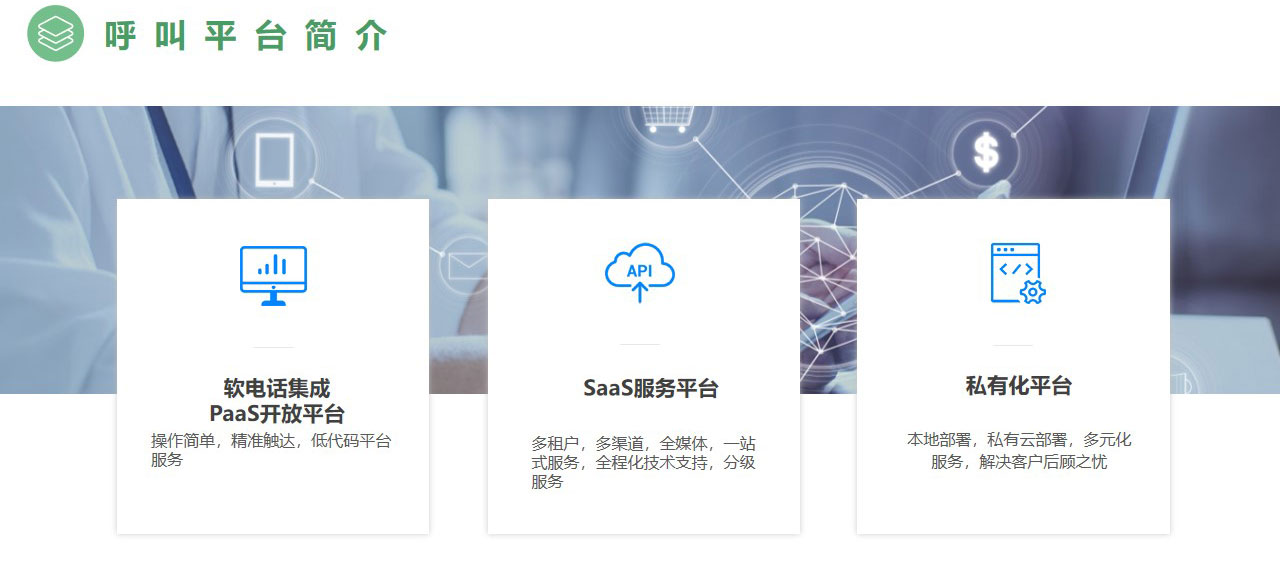Click the 呼叫平台简介 heading text
This screenshot has width=1280, height=582.
[x=246, y=36]
